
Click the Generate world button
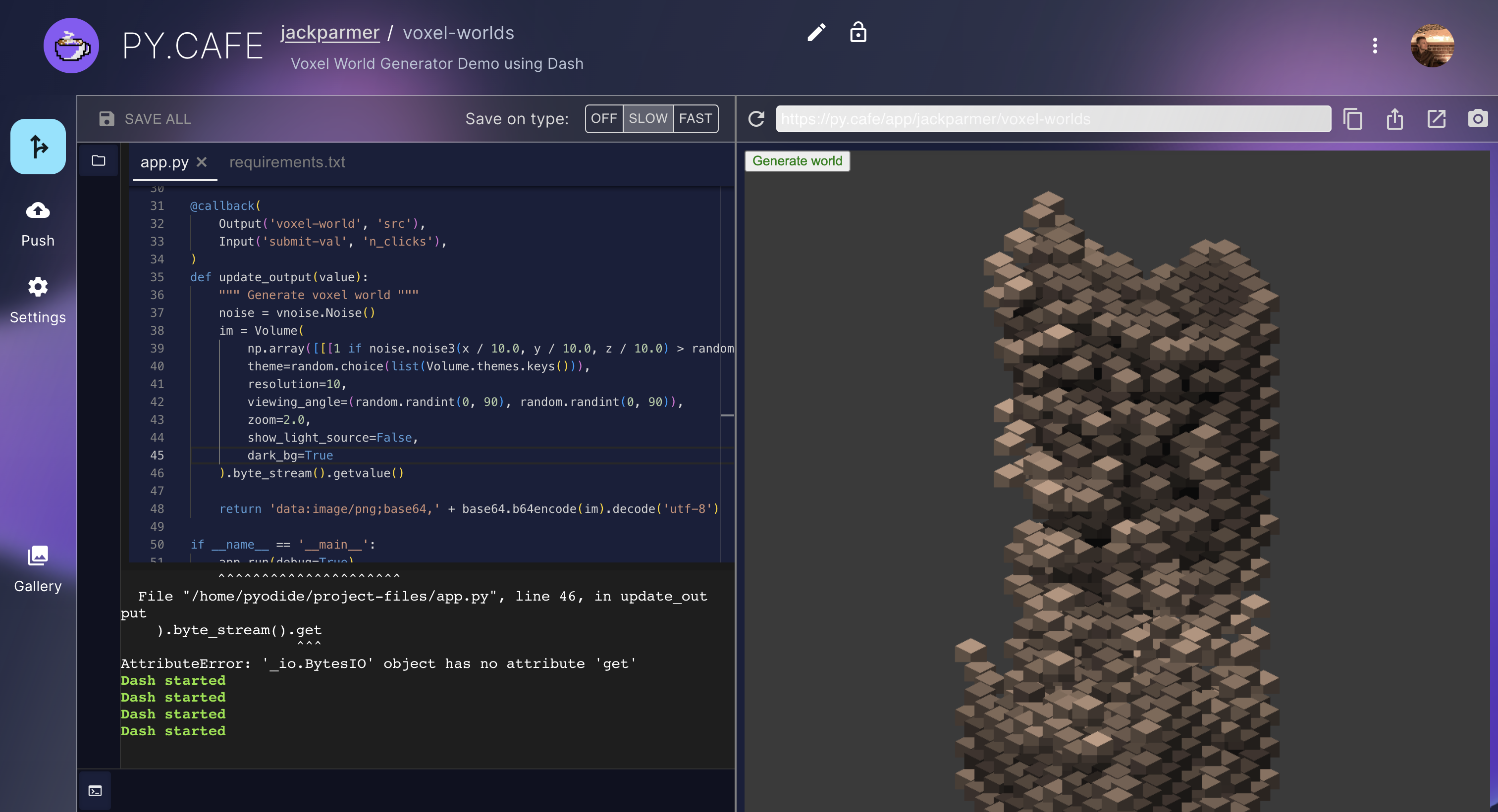tap(797, 161)
